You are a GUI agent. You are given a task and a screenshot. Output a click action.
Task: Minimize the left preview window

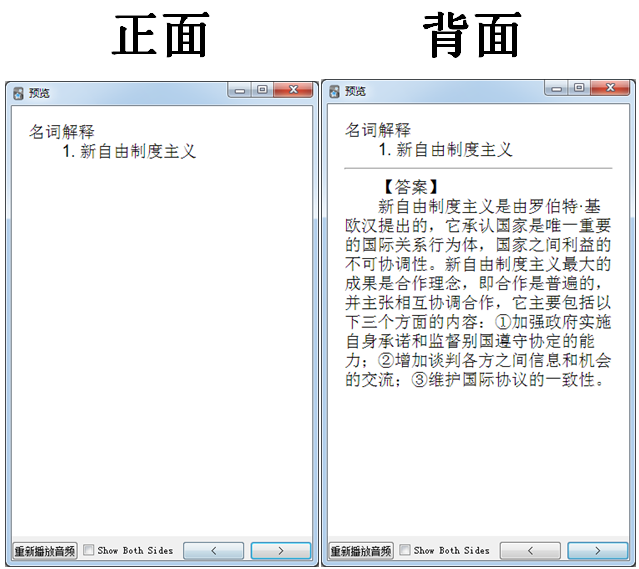click(x=240, y=90)
